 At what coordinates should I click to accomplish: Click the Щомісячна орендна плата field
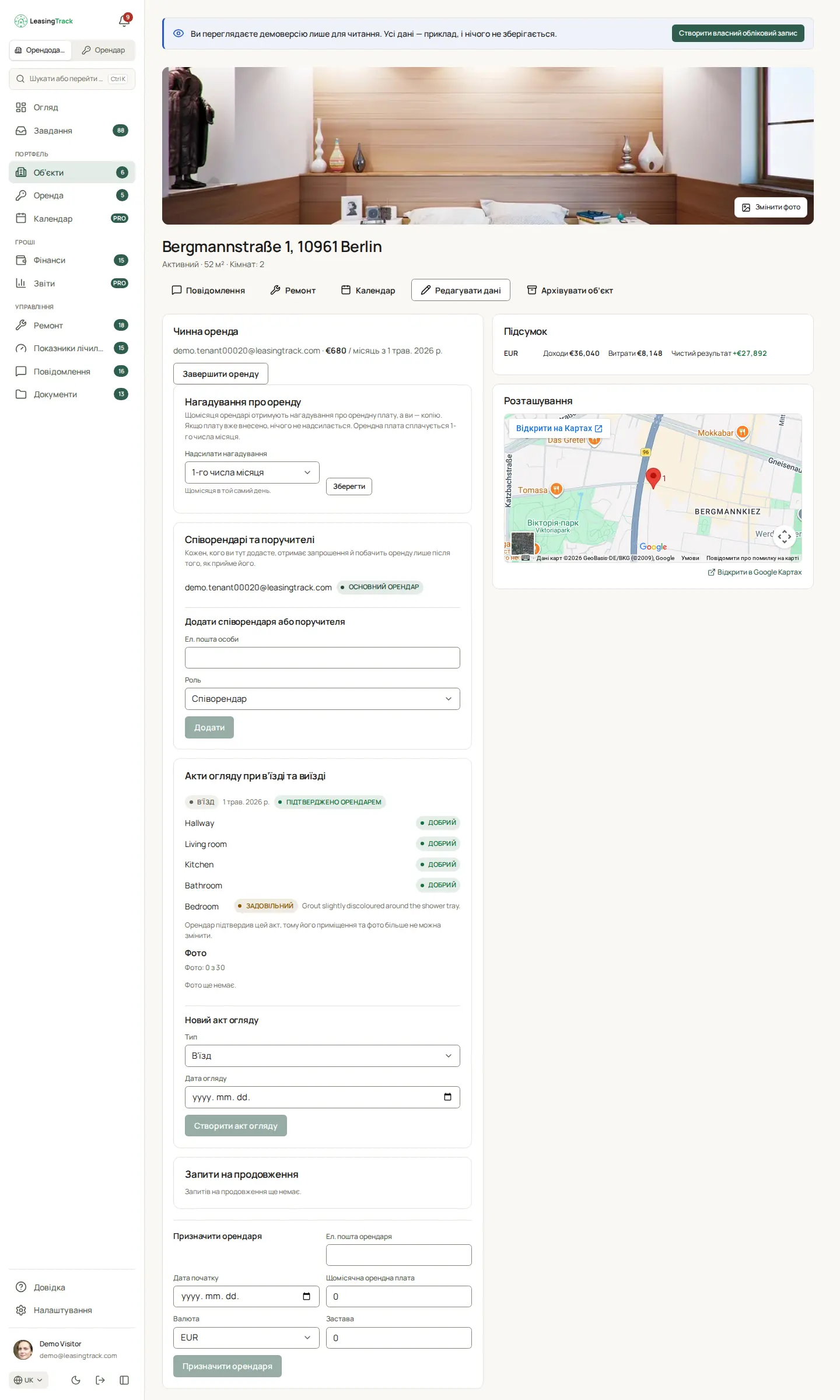point(399,1297)
